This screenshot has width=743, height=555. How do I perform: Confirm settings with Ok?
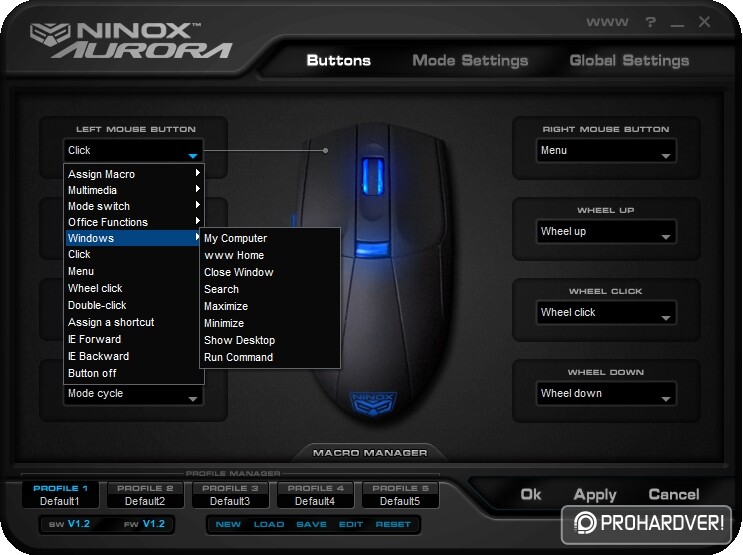(531, 495)
